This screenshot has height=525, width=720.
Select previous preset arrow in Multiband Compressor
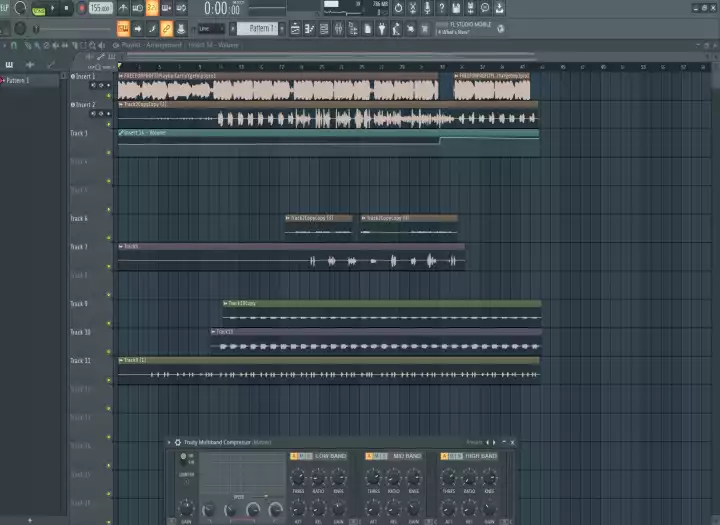[x=488, y=442]
